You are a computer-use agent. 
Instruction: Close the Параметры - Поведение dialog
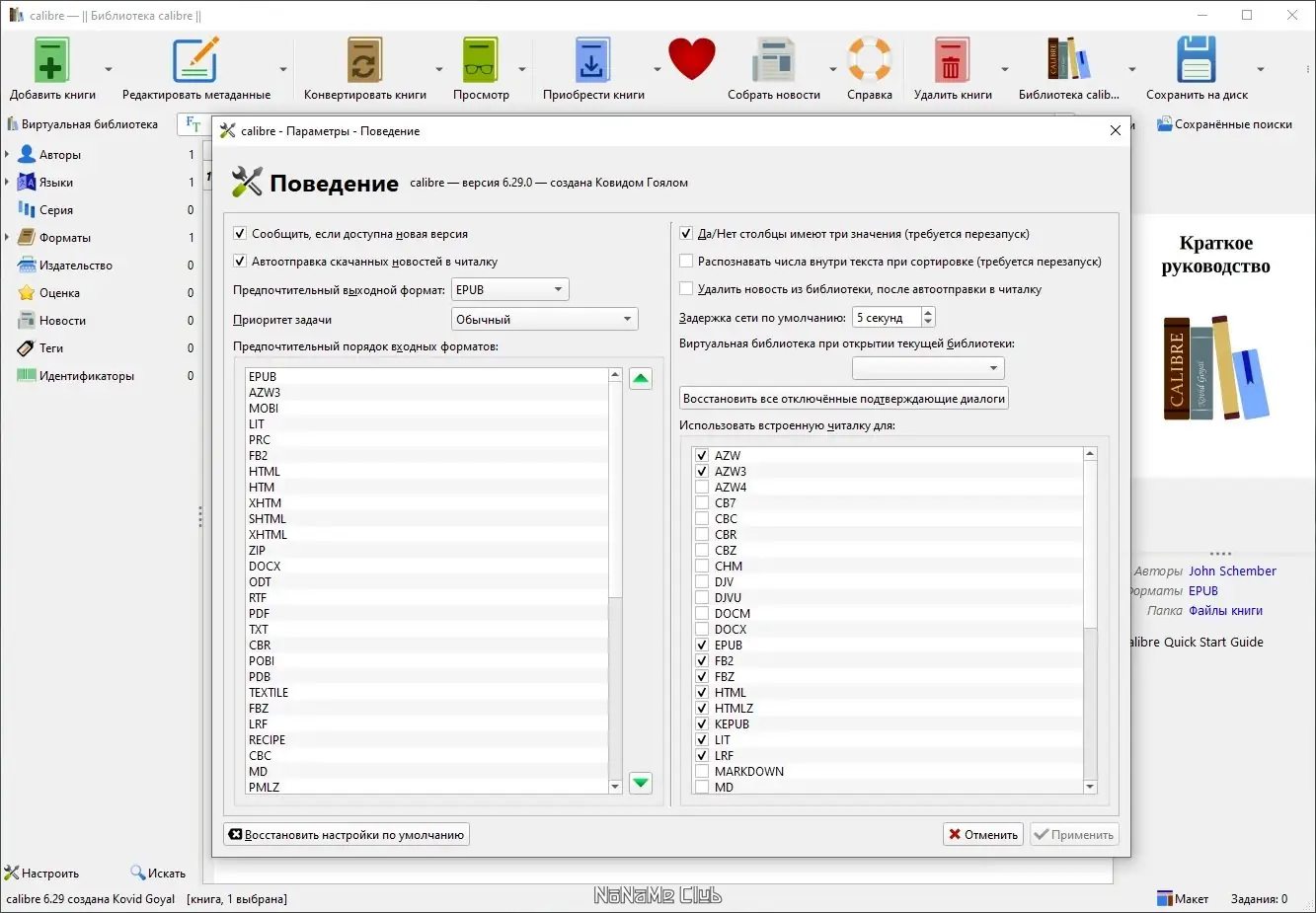point(1116,130)
